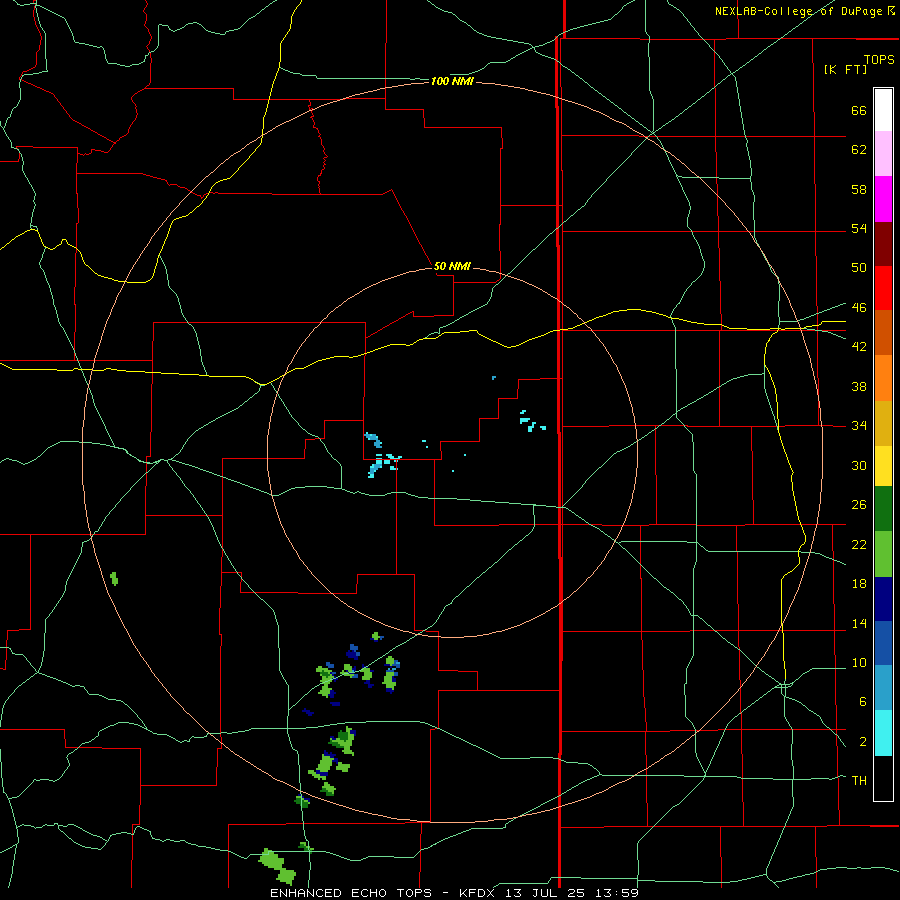Image resolution: width=900 pixels, height=900 pixels.
Task: Click the legend value '42'
Action: (x=859, y=347)
